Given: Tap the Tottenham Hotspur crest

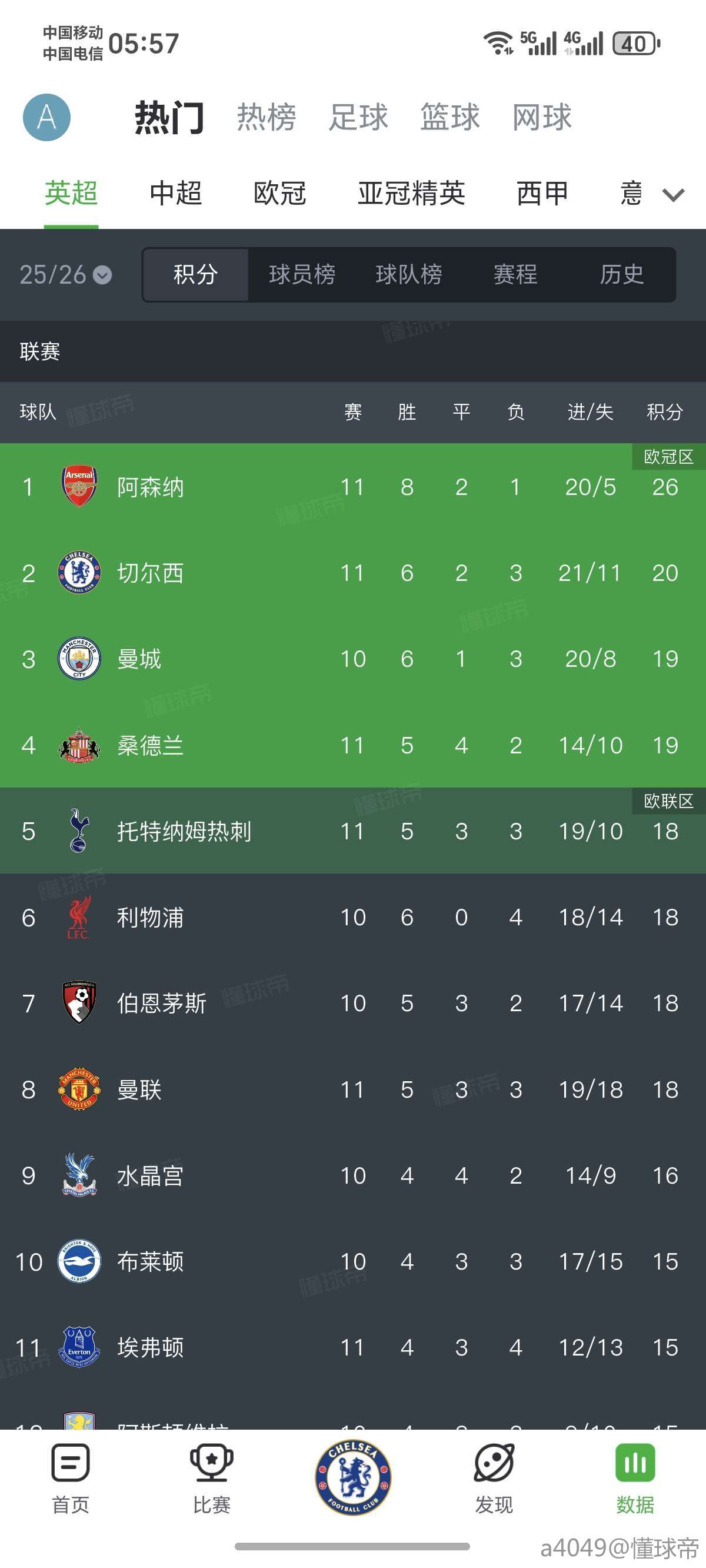Looking at the screenshot, I should click(x=78, y=831).
